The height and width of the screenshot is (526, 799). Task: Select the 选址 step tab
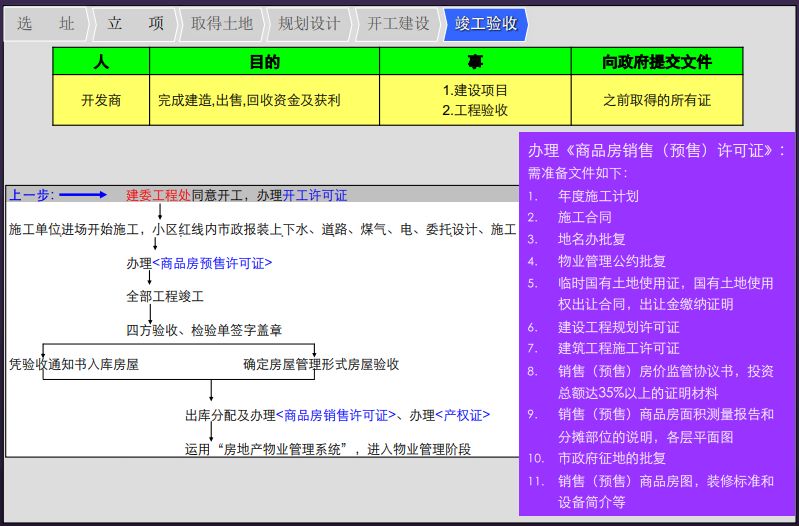point(45,23)
